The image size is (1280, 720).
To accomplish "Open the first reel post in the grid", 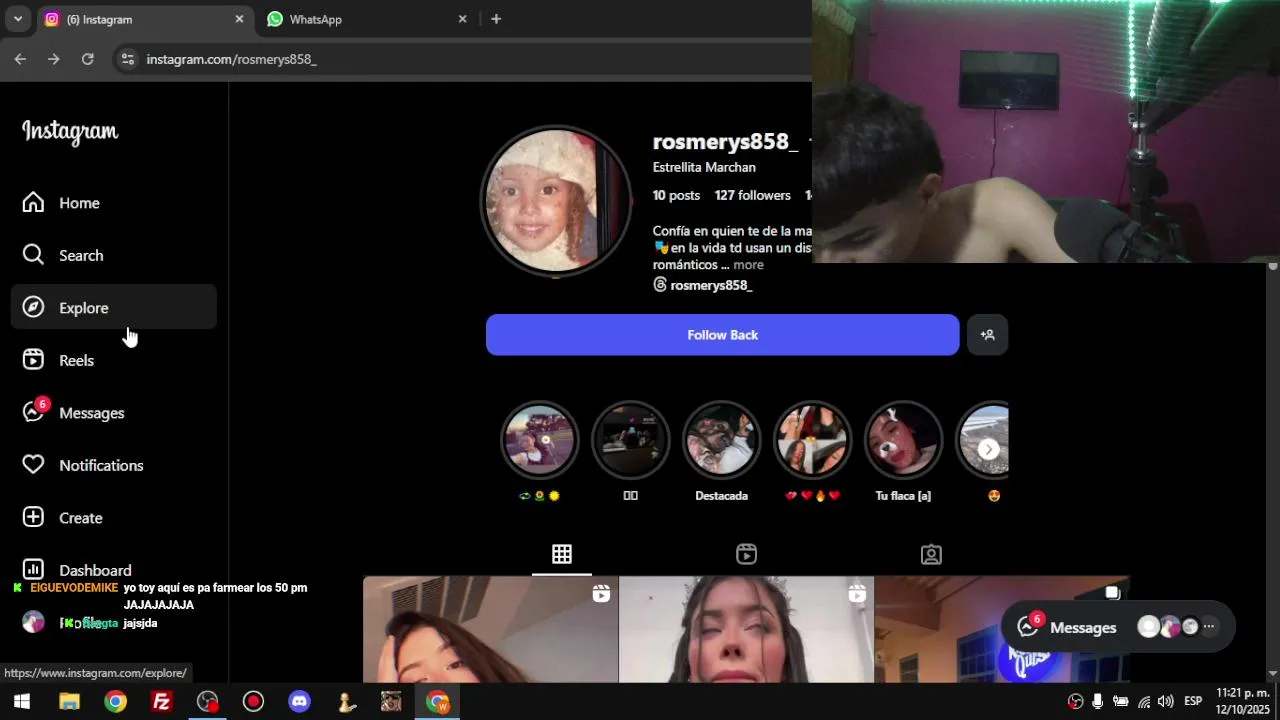I will [490, 629].
